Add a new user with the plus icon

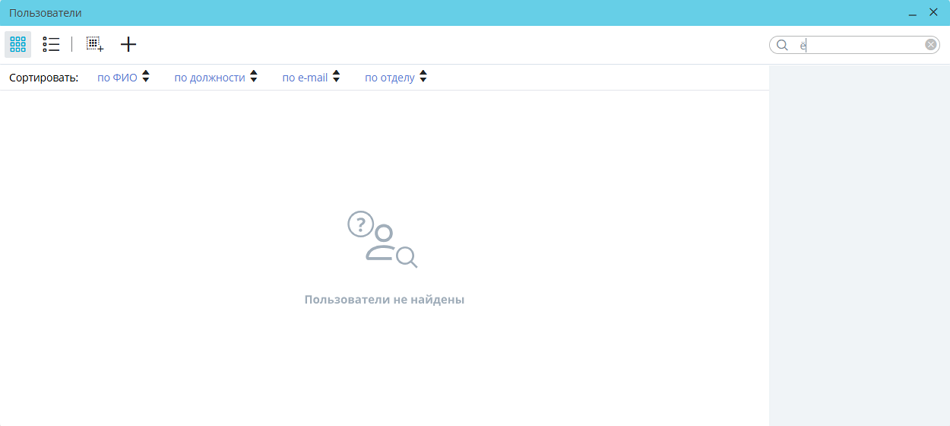click(128, 44)
